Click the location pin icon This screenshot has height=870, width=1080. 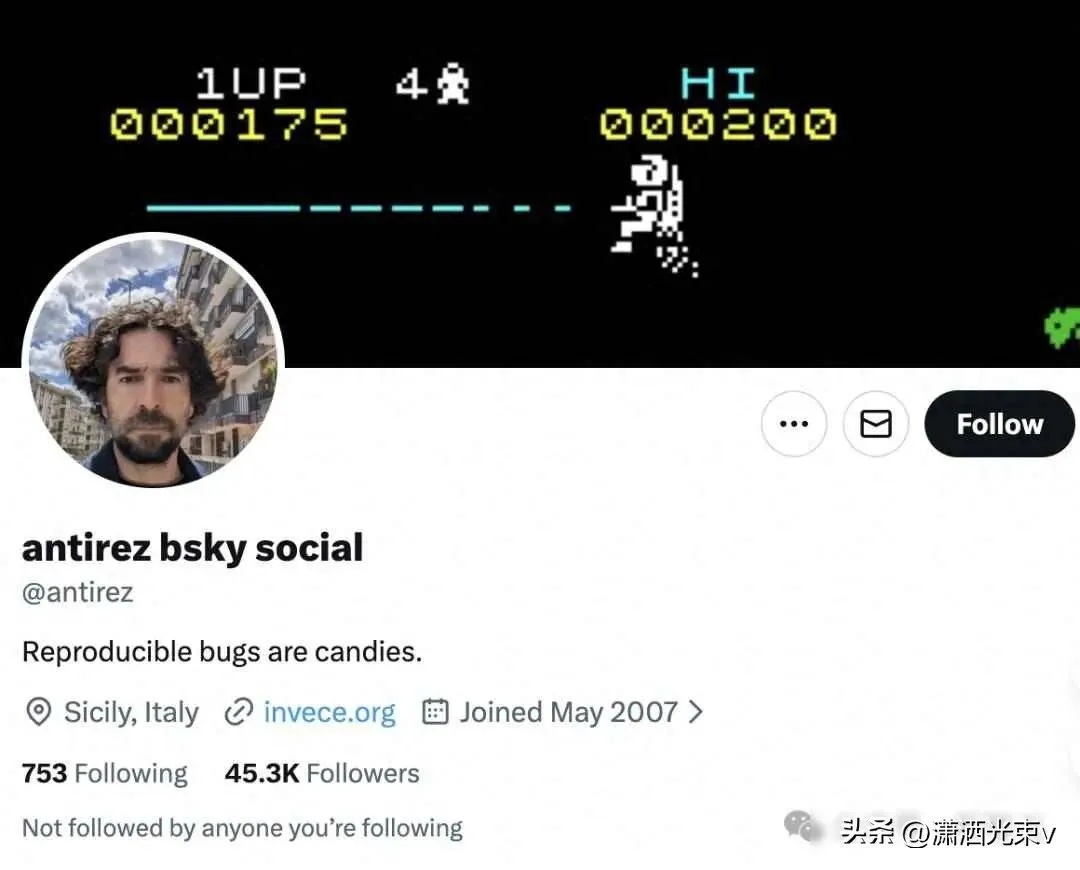click(39, 712)
